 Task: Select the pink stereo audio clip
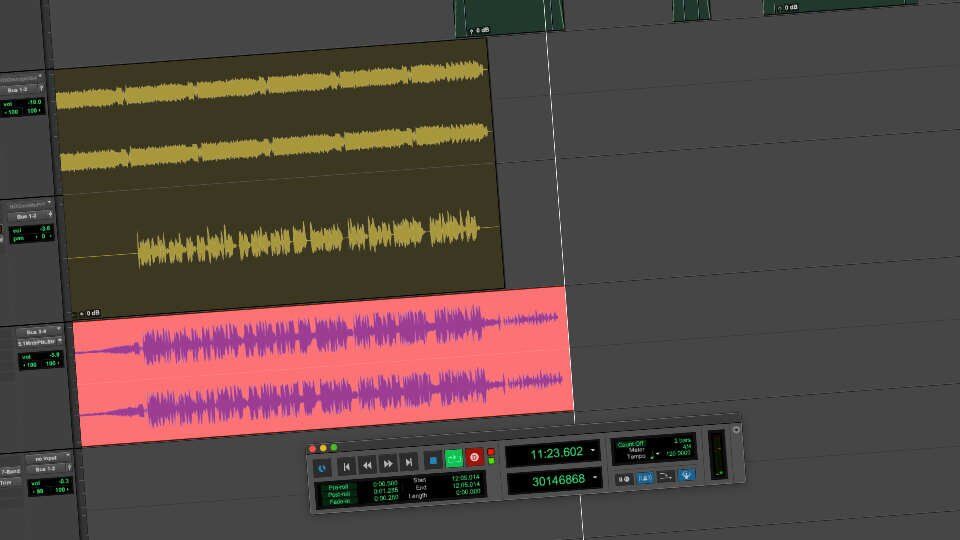[x=324, y=365]
